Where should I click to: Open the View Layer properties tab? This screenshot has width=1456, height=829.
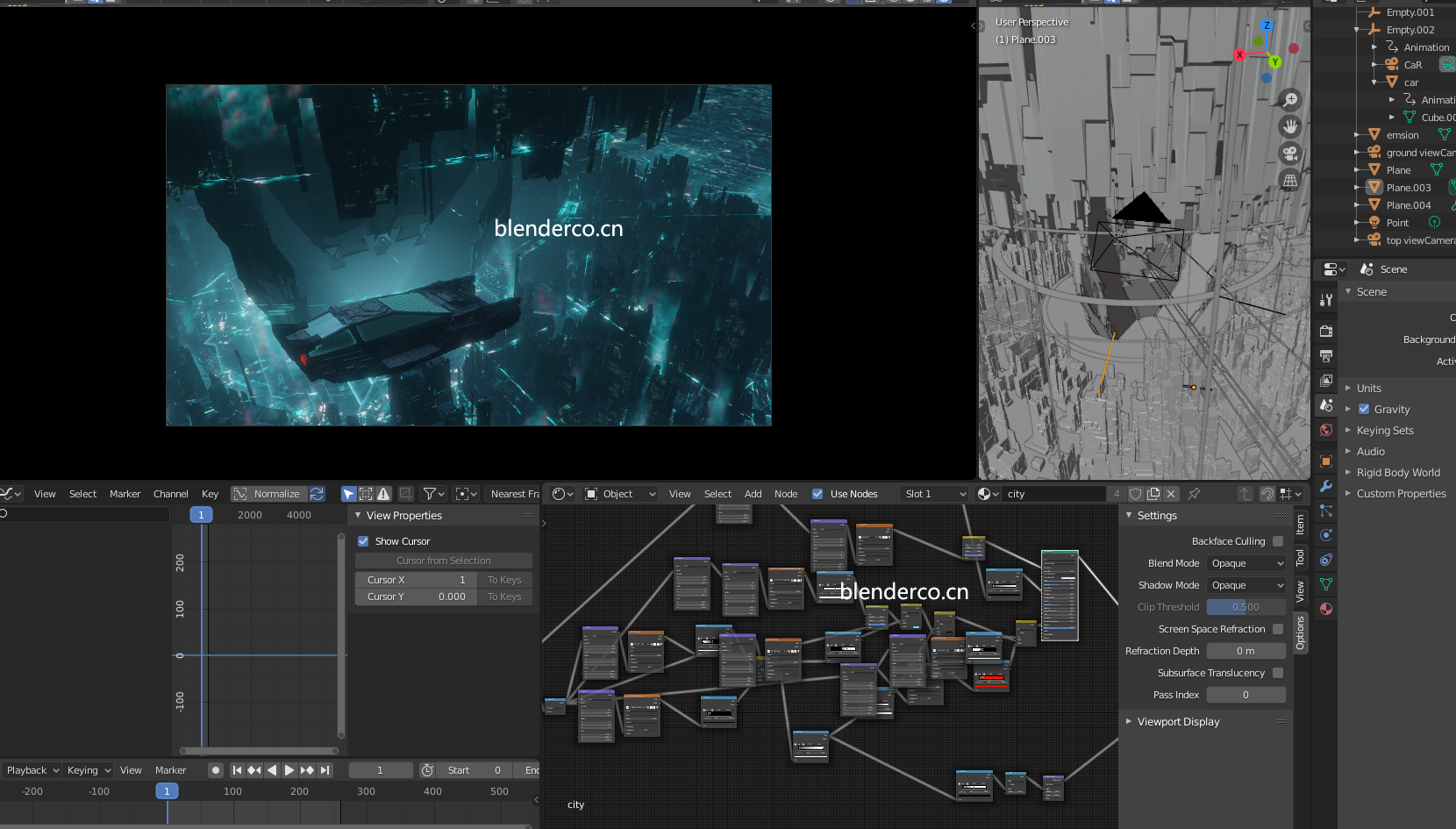(x=1326, y=381)
